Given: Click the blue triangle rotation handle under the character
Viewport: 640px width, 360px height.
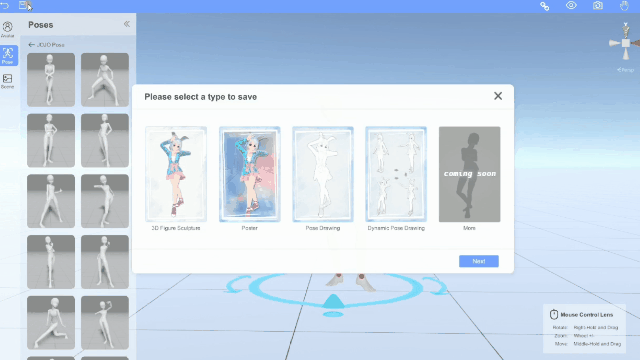Looking at the screenshot, I should pyautogui.click(x=333, y=301).
